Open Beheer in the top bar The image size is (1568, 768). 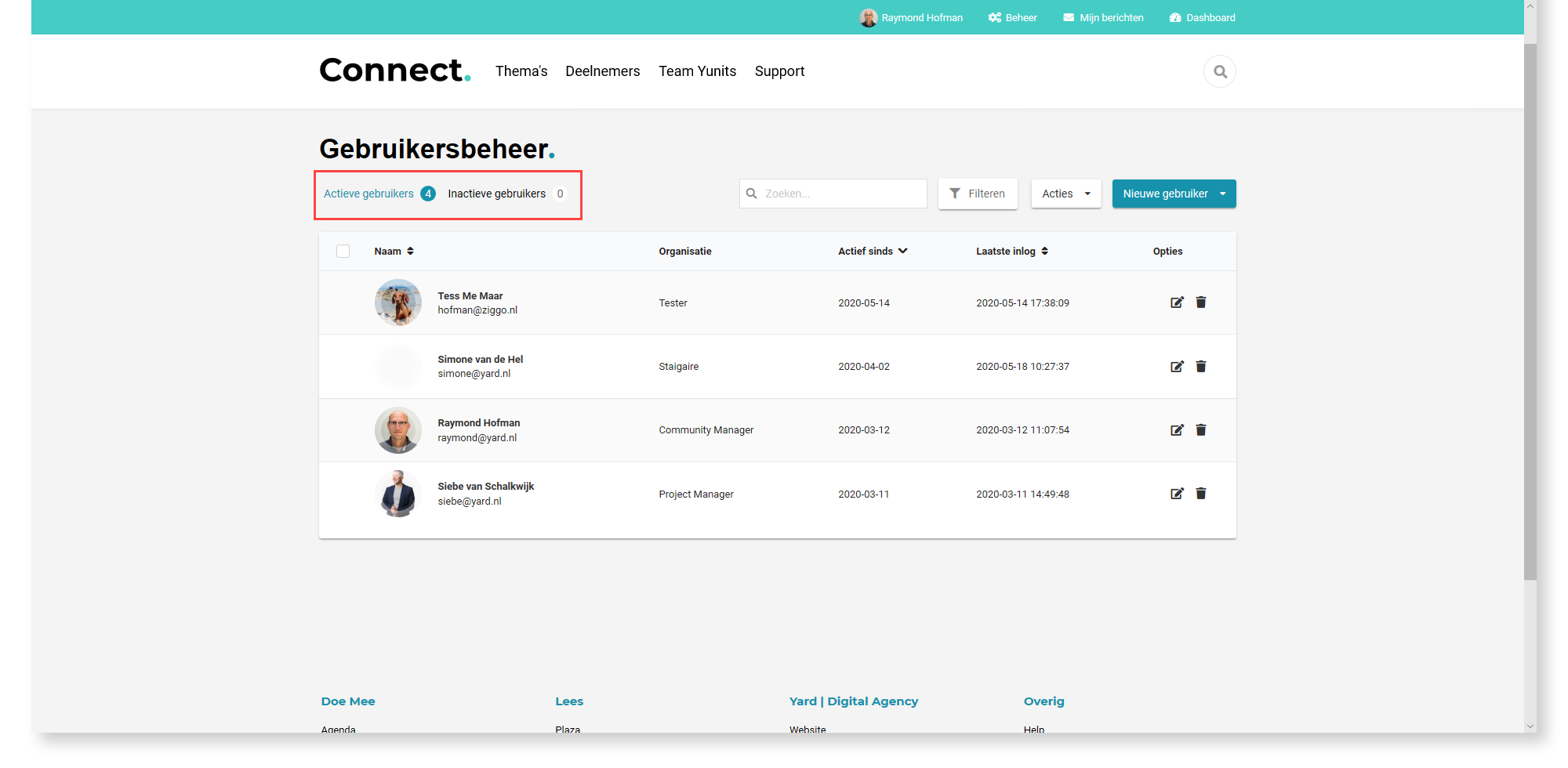pos(1012,17)
